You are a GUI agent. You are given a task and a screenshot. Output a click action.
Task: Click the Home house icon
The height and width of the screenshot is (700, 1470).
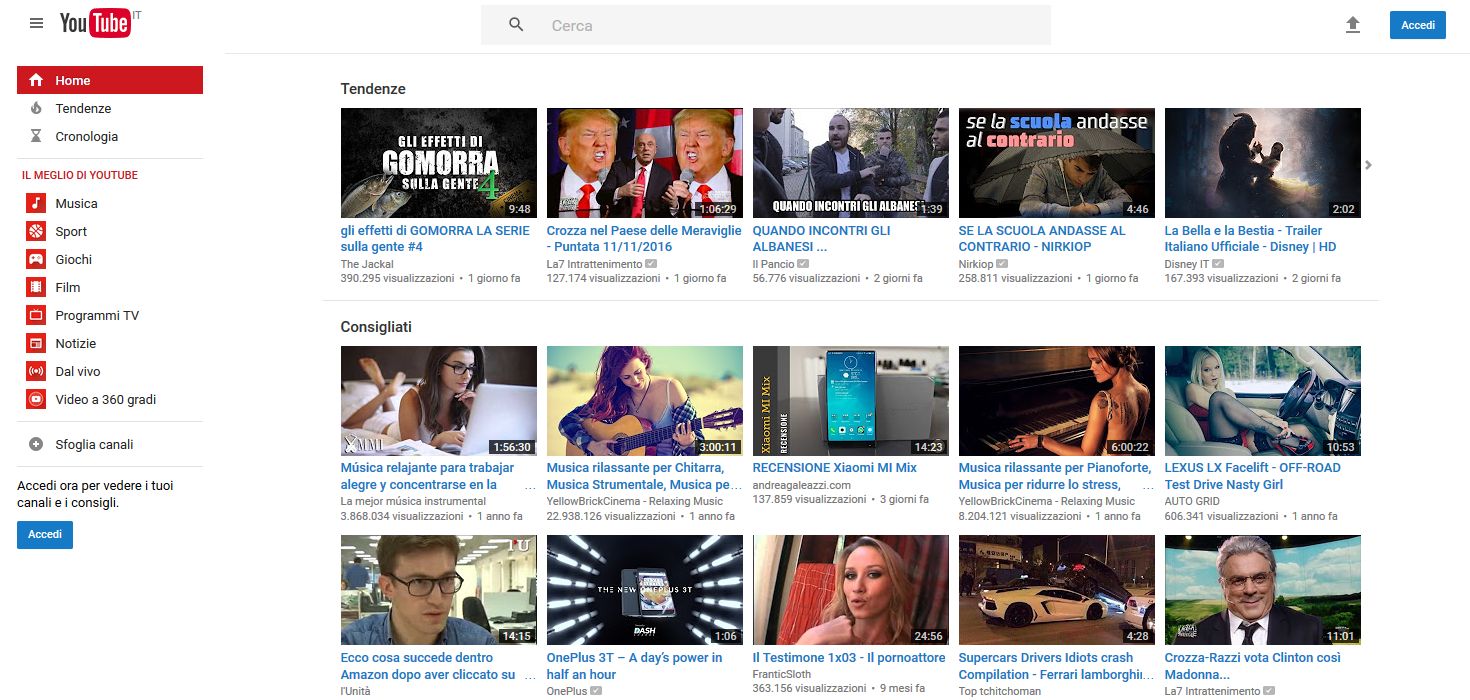pos(36,80)
